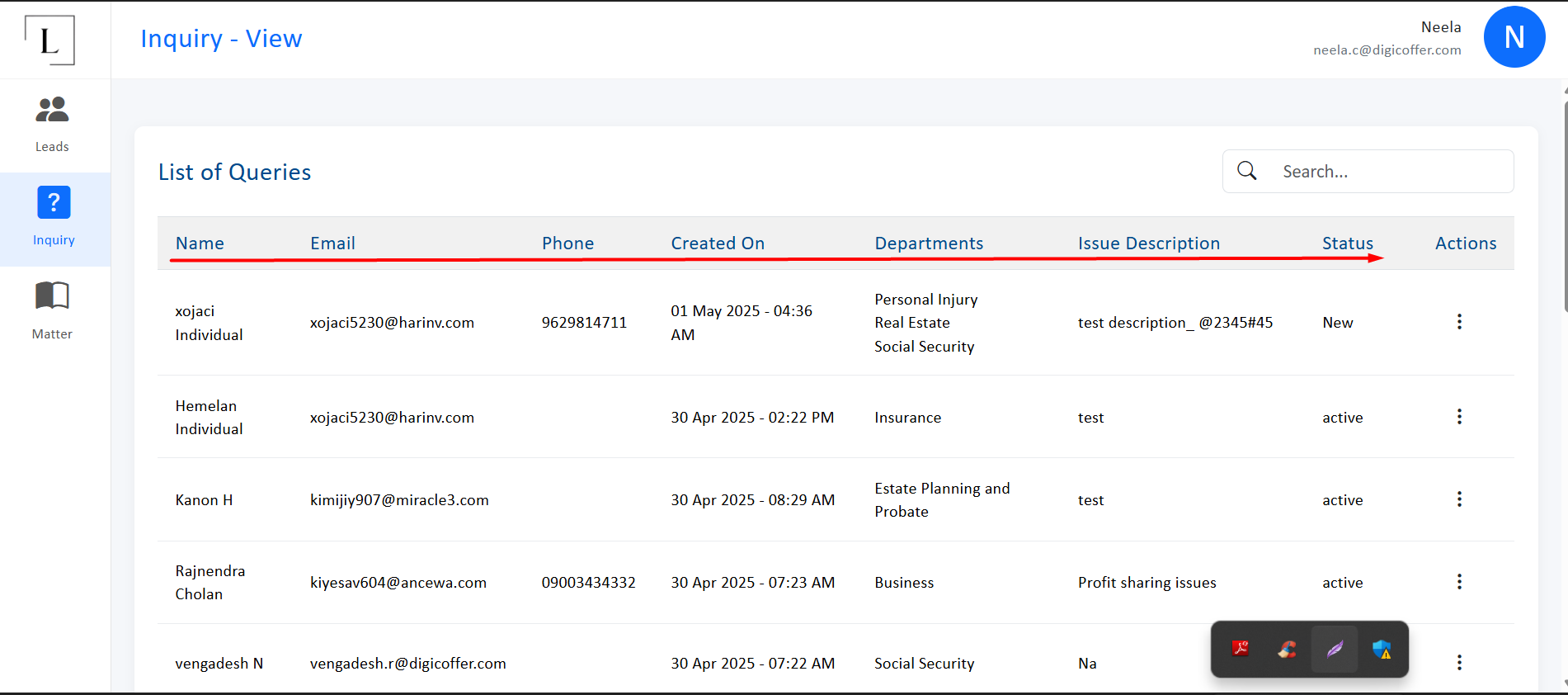The width and height of the screenshot is (1568, 695).
Task: Sort by the Email column header
Action: (332, 243)
